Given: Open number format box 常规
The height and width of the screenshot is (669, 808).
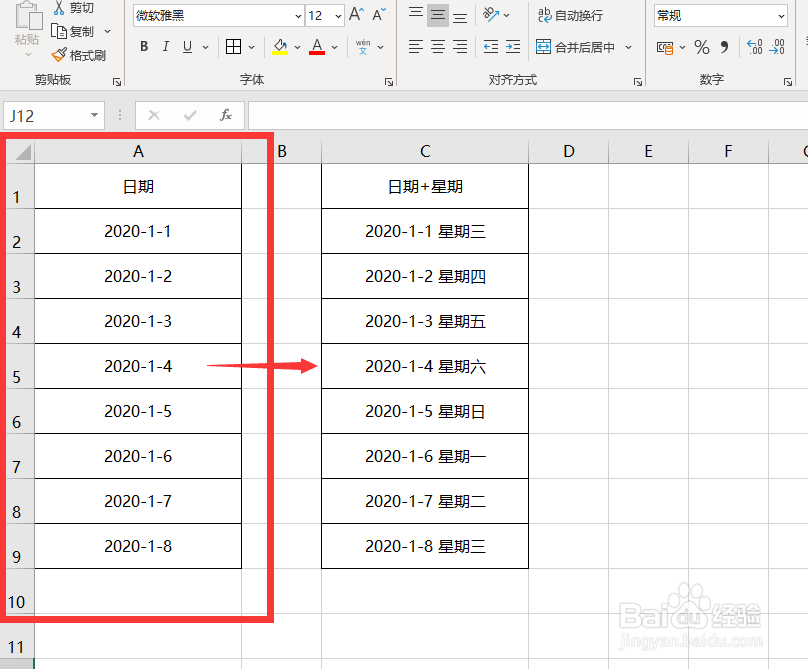Looking at the screenshot, I should coord(721,16).
